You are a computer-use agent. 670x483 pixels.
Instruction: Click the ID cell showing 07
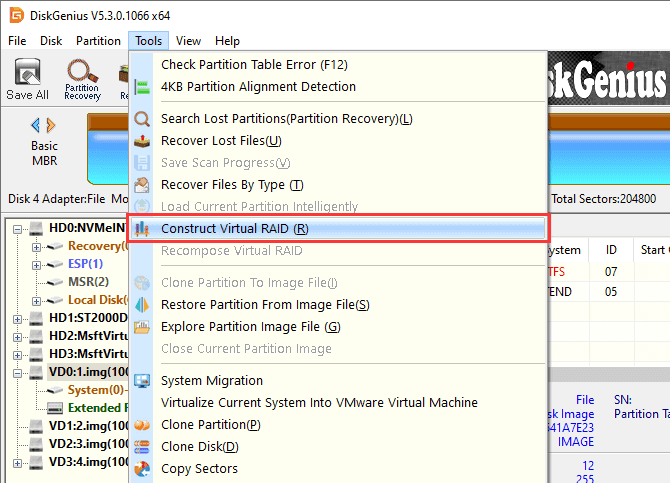click(611, 272)
